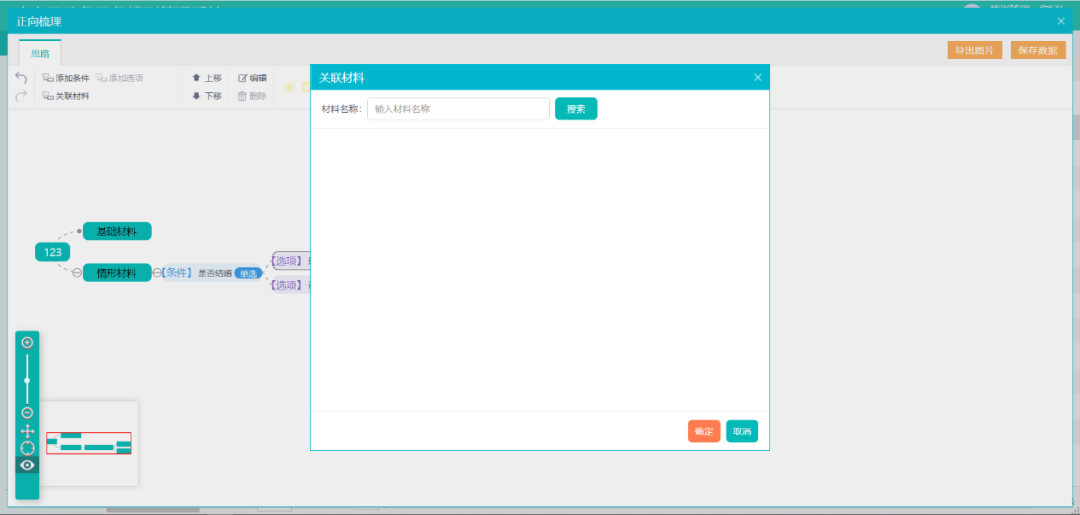Image resolution: width=1080 pixels, height=515 pixels.
Task: Select the 基础材料 node
Action: point(117,231)
